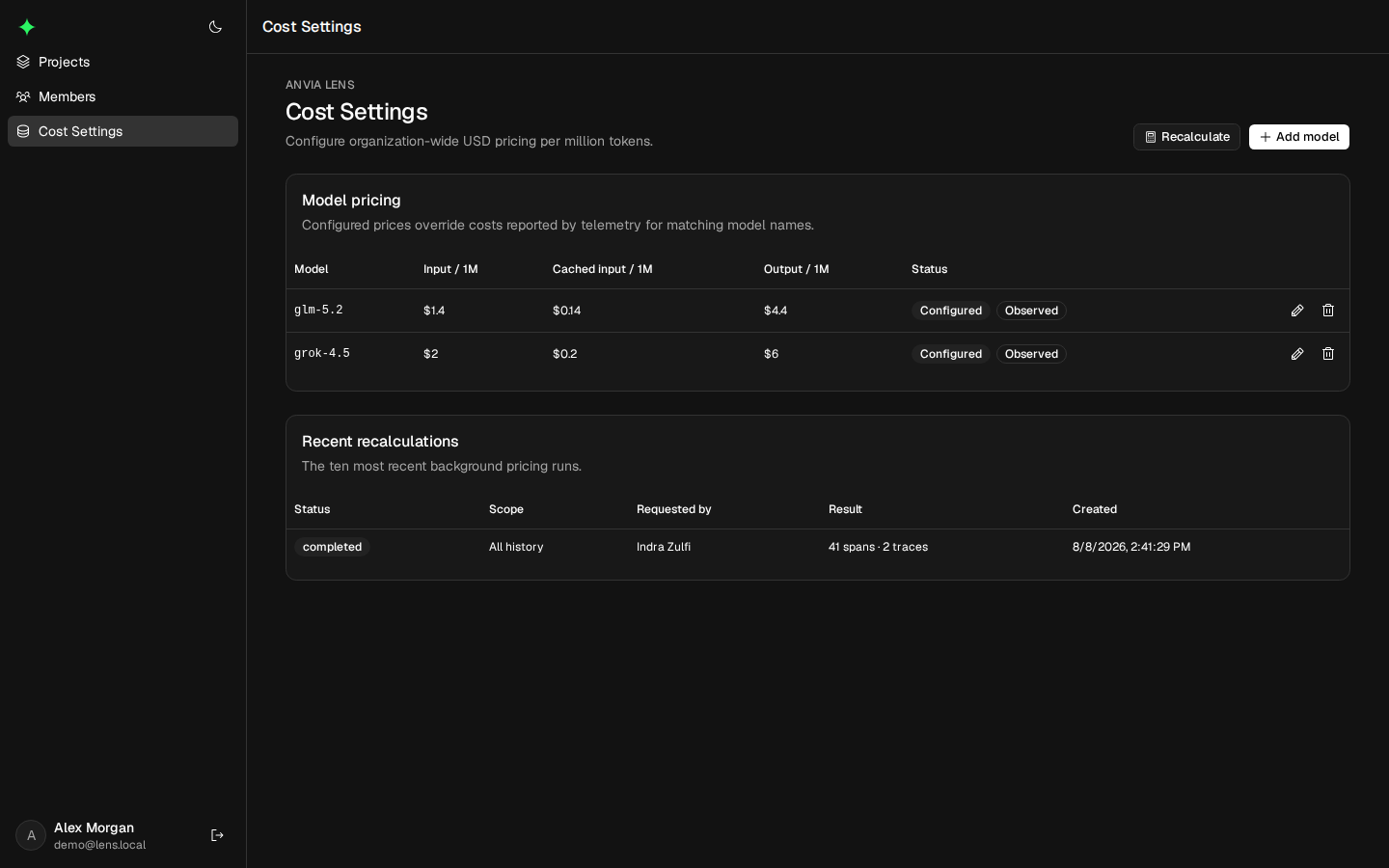Click the Members people icon
This screenshot has height=868, width=1389.
[23, 96]
